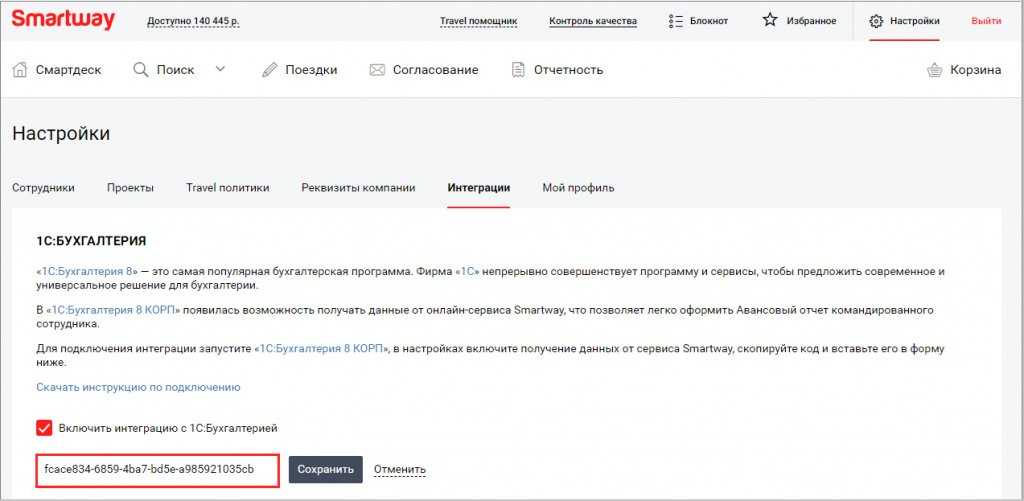Disable the 1С:Бухгалтерия integration checkbox
This screenshot has width=1024, height=501.
click(x=44, y=428)
